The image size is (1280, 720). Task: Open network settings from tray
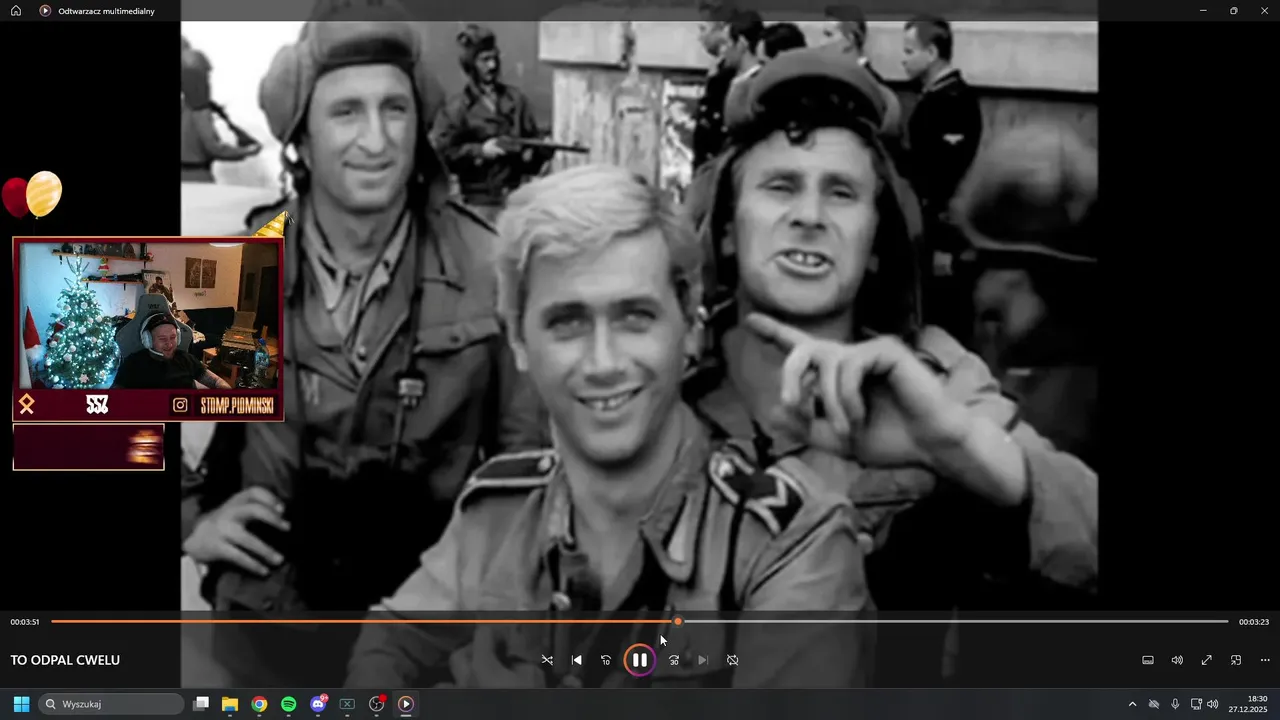(x=1196, y=704)
